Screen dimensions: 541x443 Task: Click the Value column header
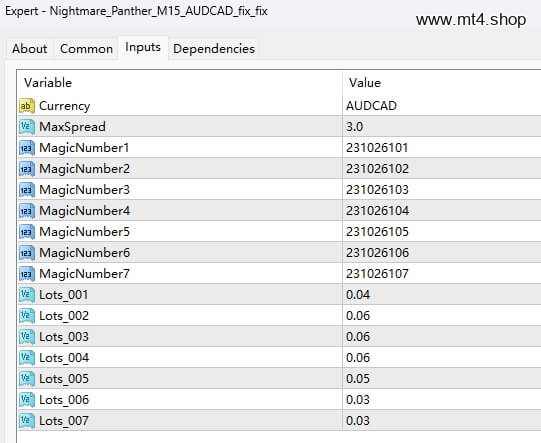(x=365, y=83)
